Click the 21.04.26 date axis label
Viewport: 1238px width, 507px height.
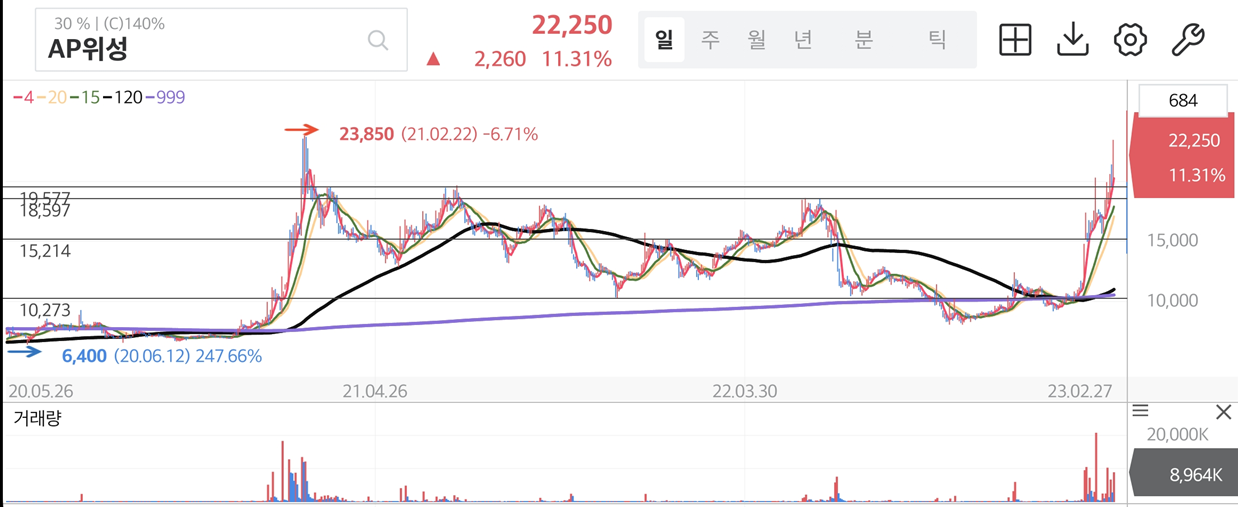click(373, 391)
